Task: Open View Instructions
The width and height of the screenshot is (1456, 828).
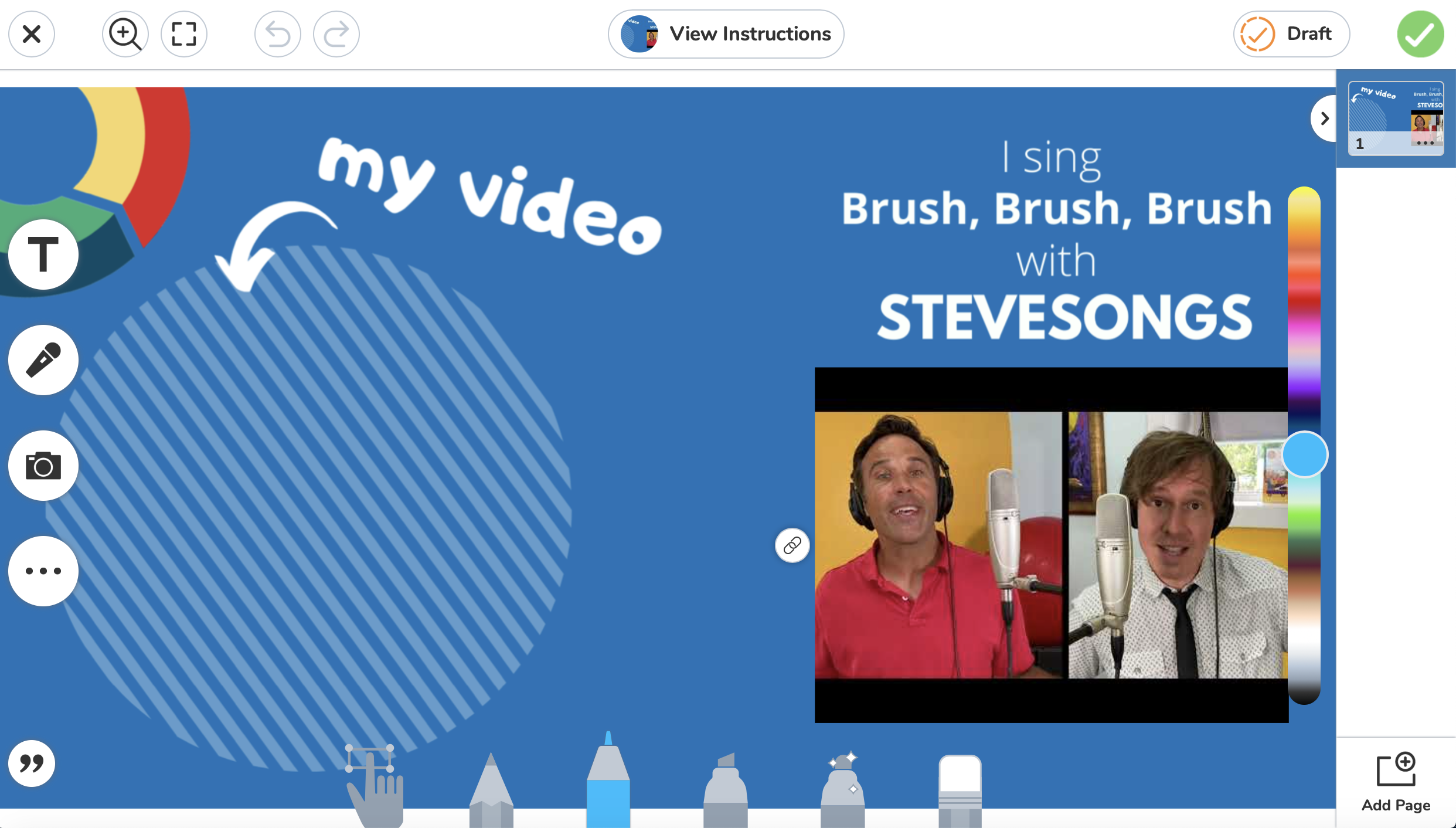Action: pos(726,34)
